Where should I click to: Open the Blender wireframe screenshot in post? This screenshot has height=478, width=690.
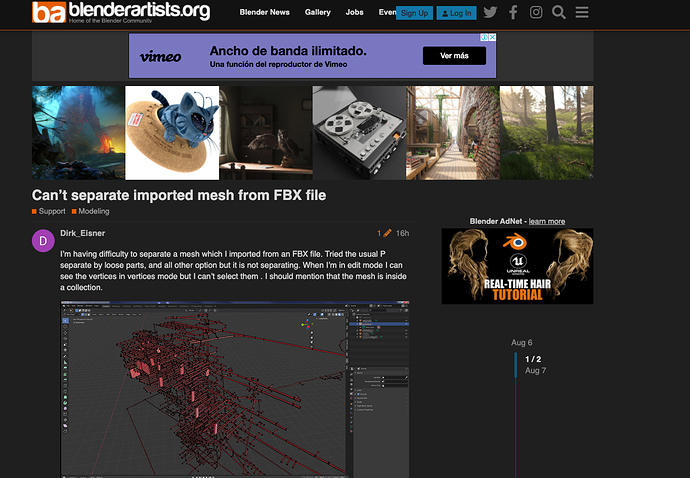[235, 389]
